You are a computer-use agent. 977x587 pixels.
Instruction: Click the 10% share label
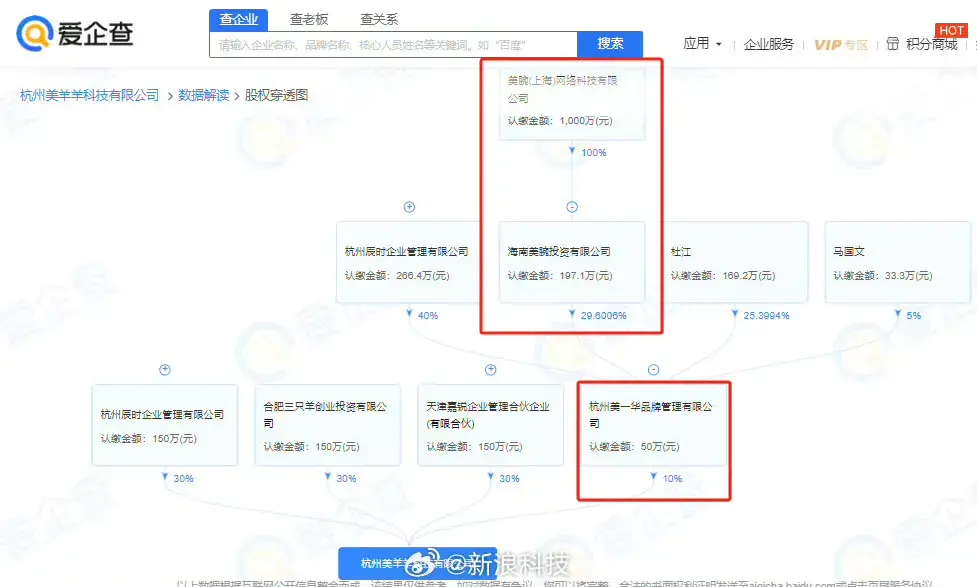(x=672, y=479)
